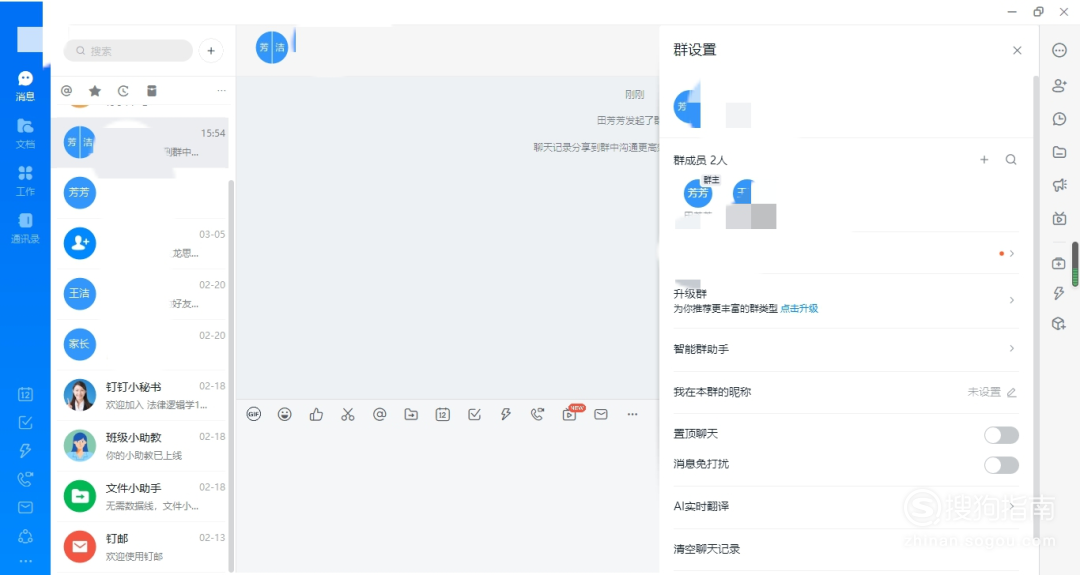Click the GIF icon in chat toolbar
1080x575 pixels.
pos(253,414)
